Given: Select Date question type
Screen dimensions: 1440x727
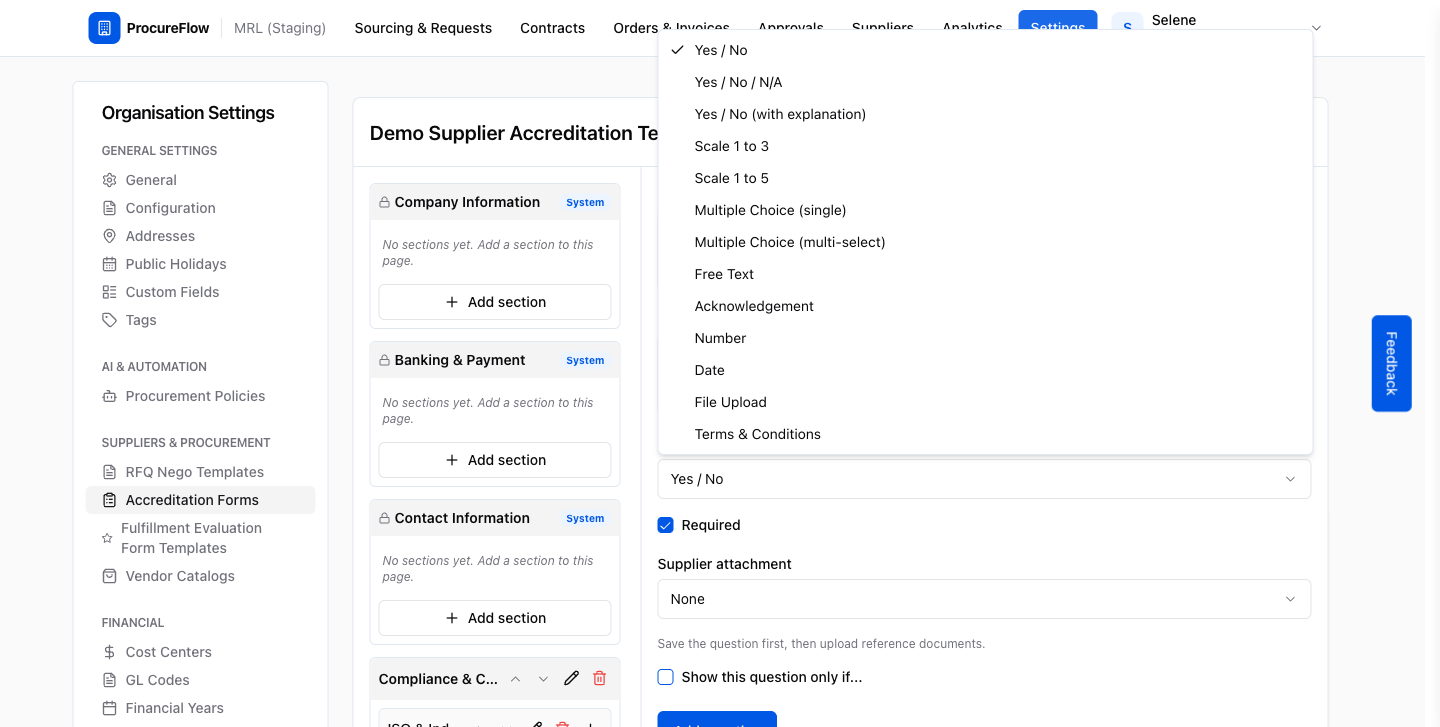Looking at the screenshot, I should point(985,370).
